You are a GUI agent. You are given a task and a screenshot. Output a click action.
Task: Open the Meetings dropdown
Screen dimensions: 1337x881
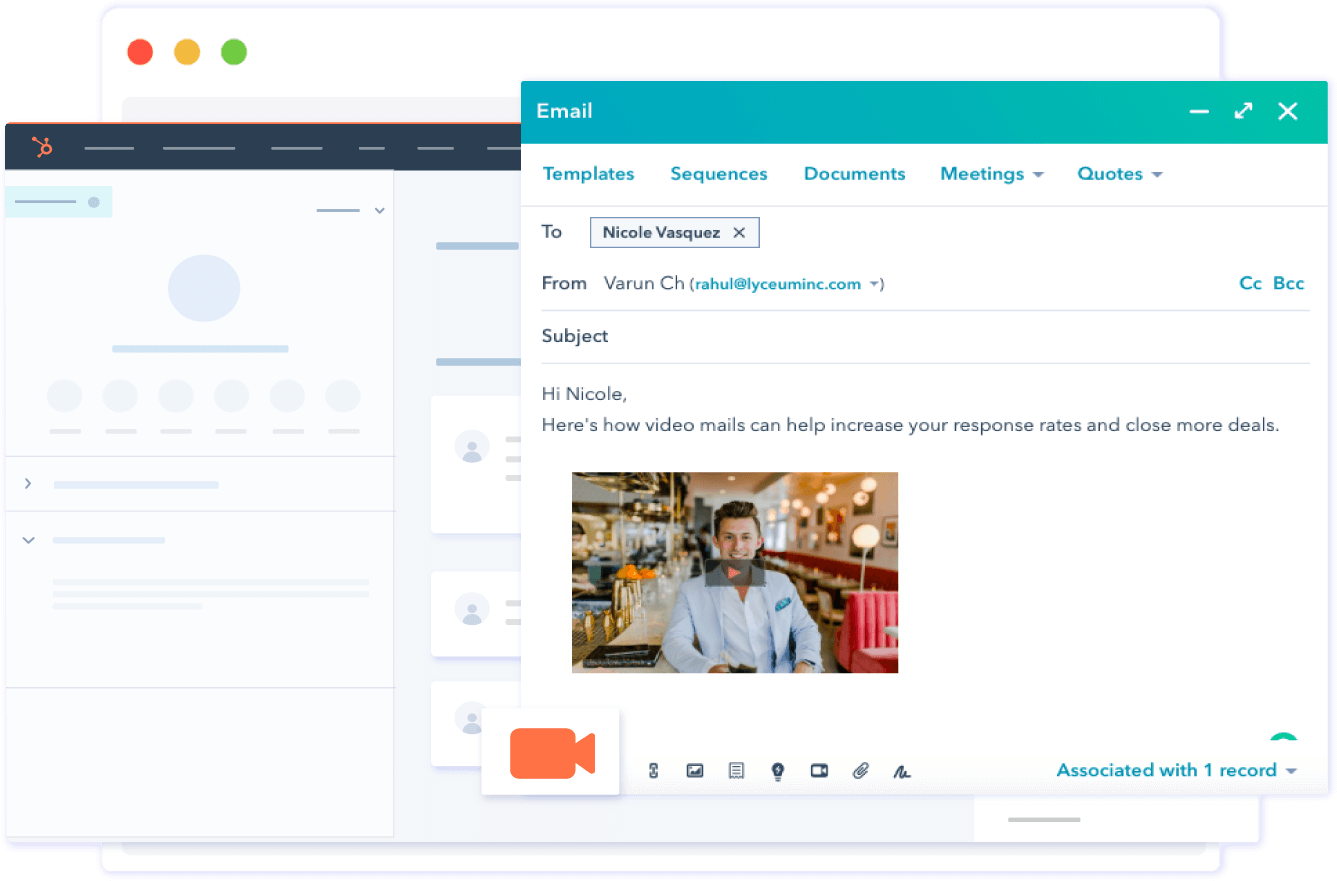991,173
